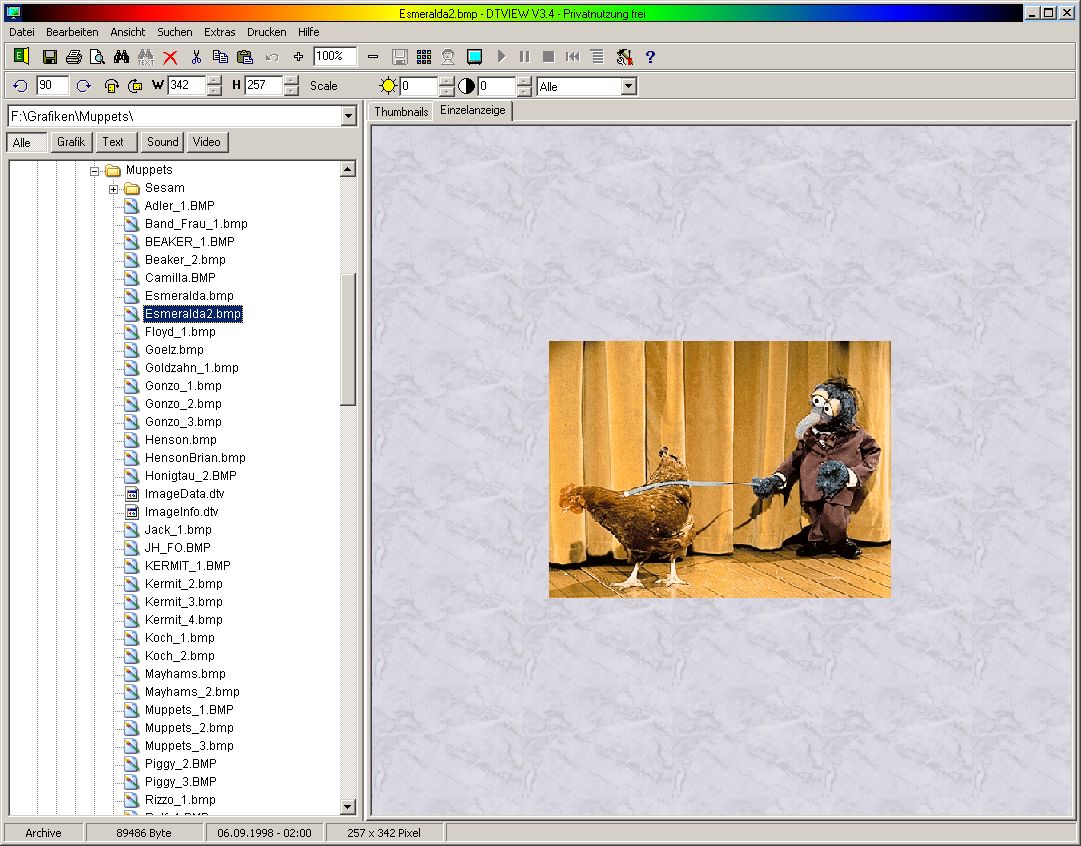Viewport: 1081px width, 846px height.
Task: Open the Ansicht menu
Action: click(x=128, y=32)
